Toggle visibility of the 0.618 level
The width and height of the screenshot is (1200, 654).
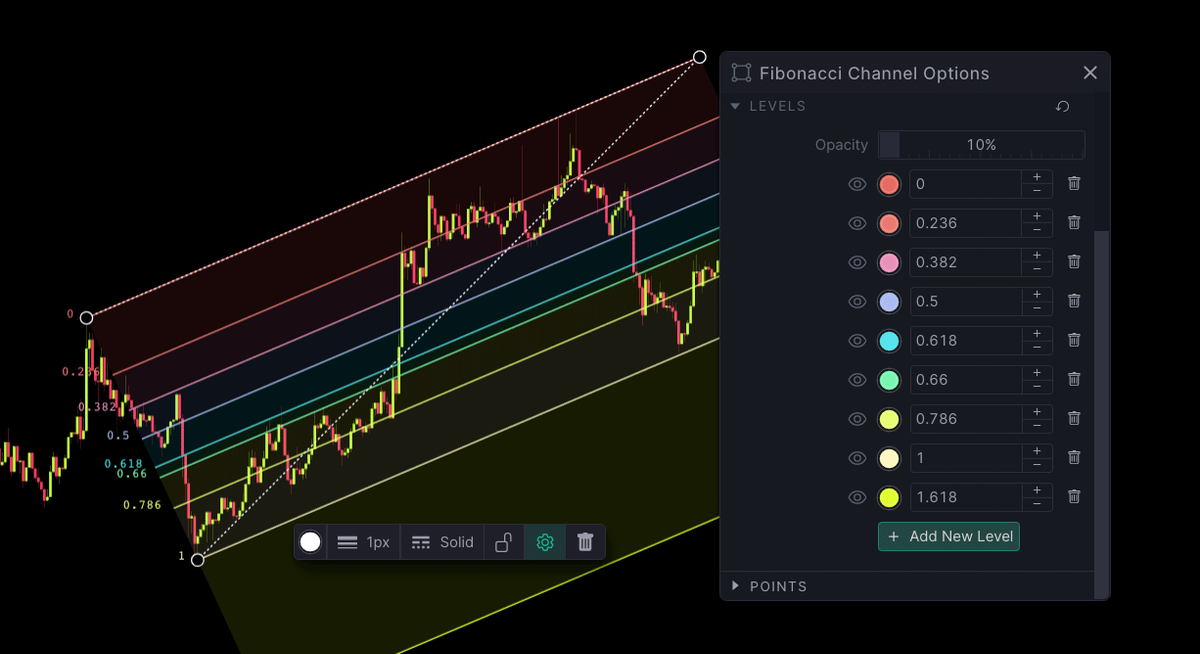tap(857, 340)
